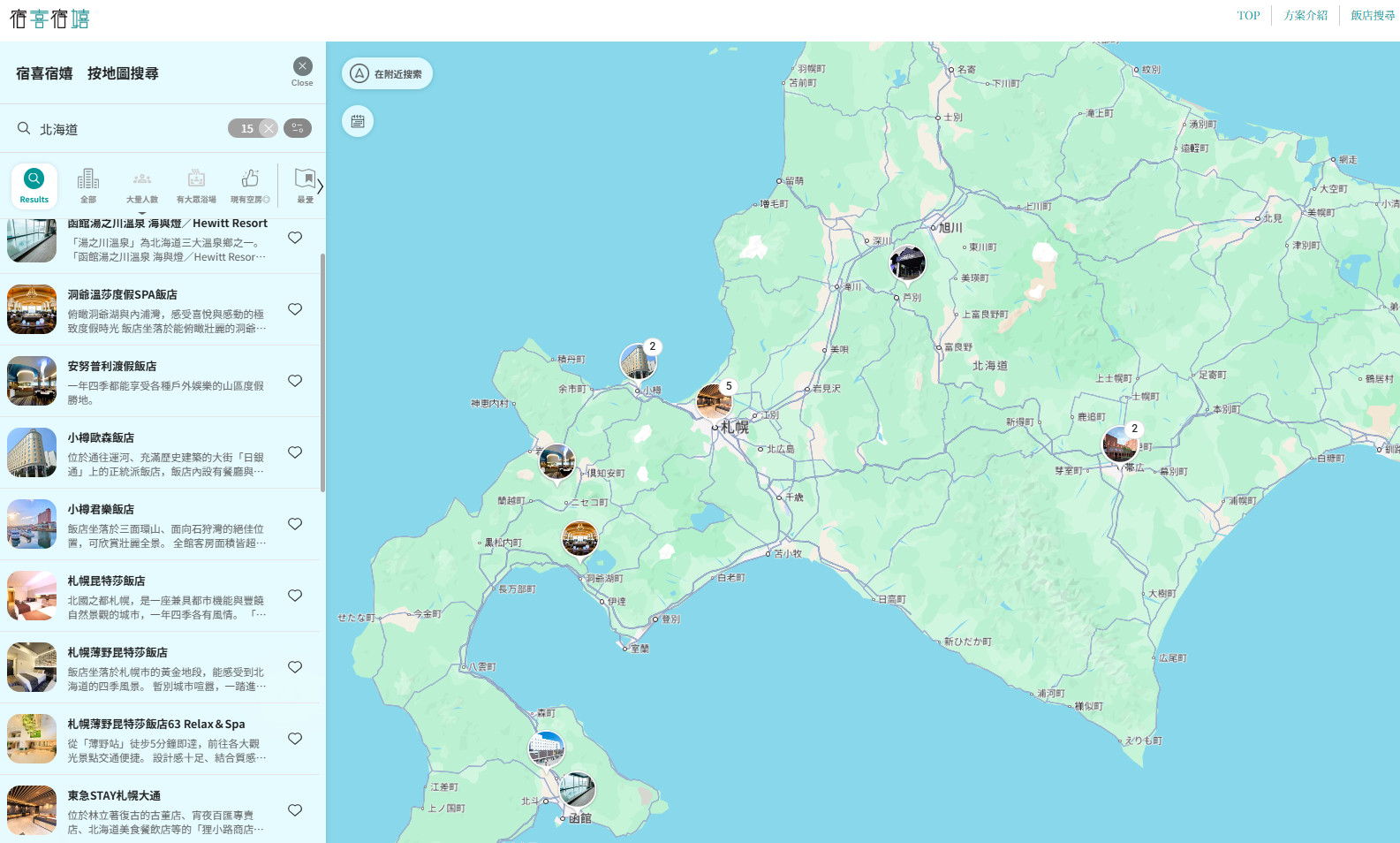Open 方案介紹 in top navigation

(x=1305, y=15)
